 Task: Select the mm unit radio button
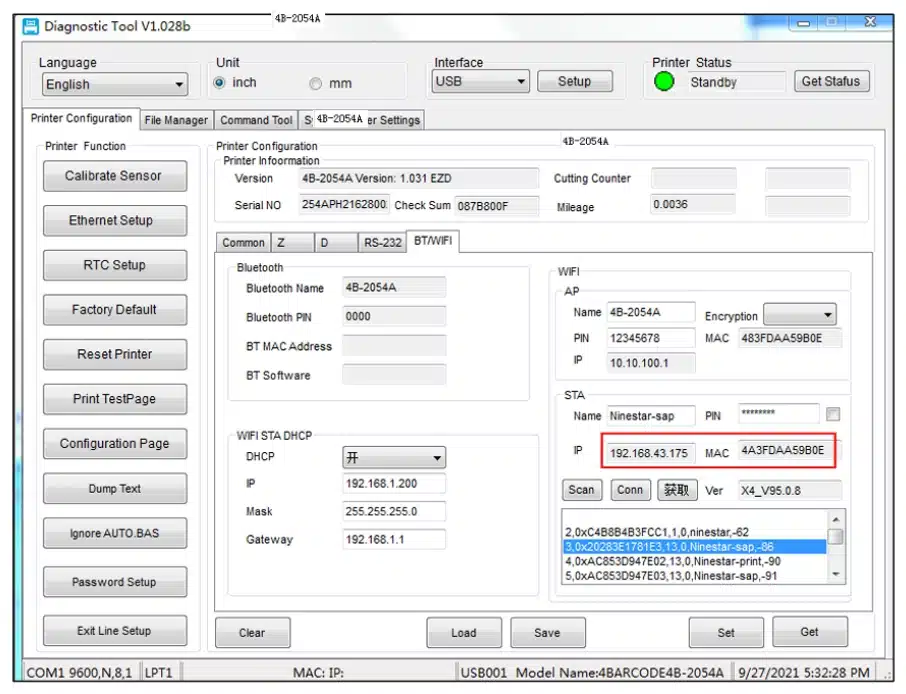coord(315,84)
